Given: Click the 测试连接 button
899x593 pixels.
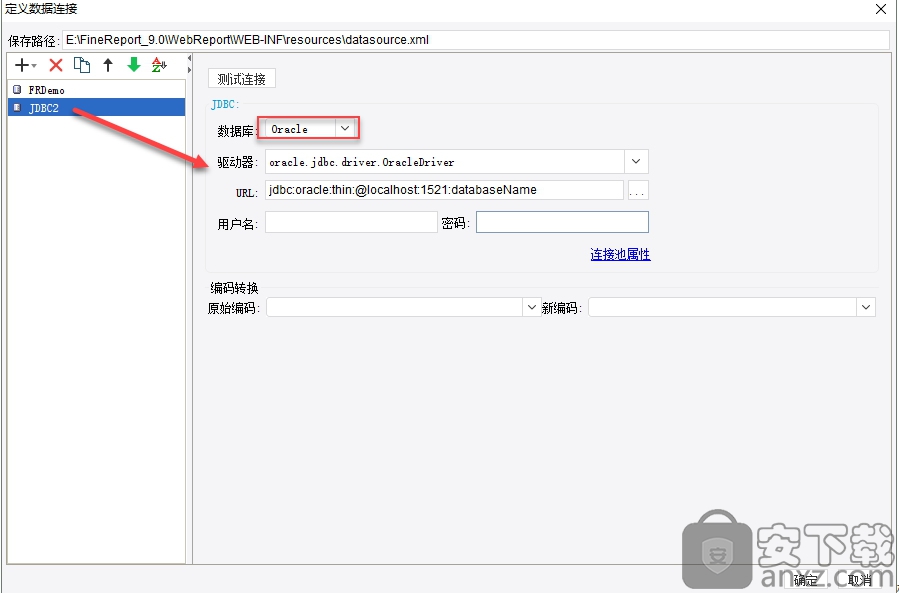Looking at the screenshot, I should tap(242, 79).
